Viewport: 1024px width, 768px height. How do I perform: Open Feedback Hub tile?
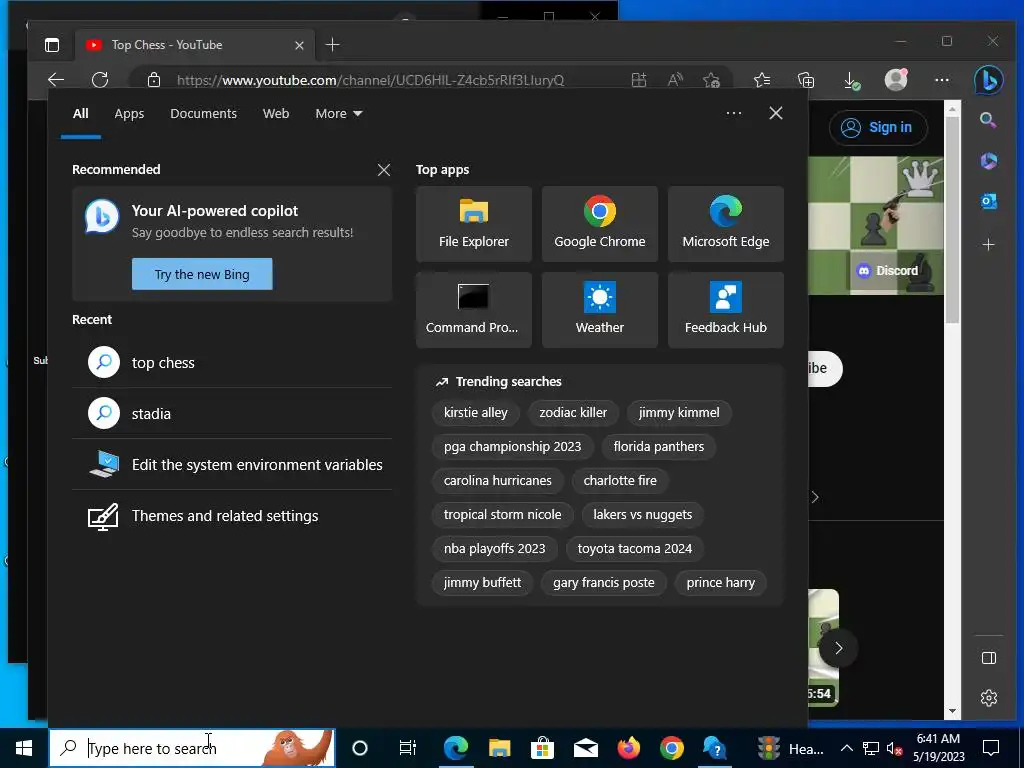coord(726,310)
